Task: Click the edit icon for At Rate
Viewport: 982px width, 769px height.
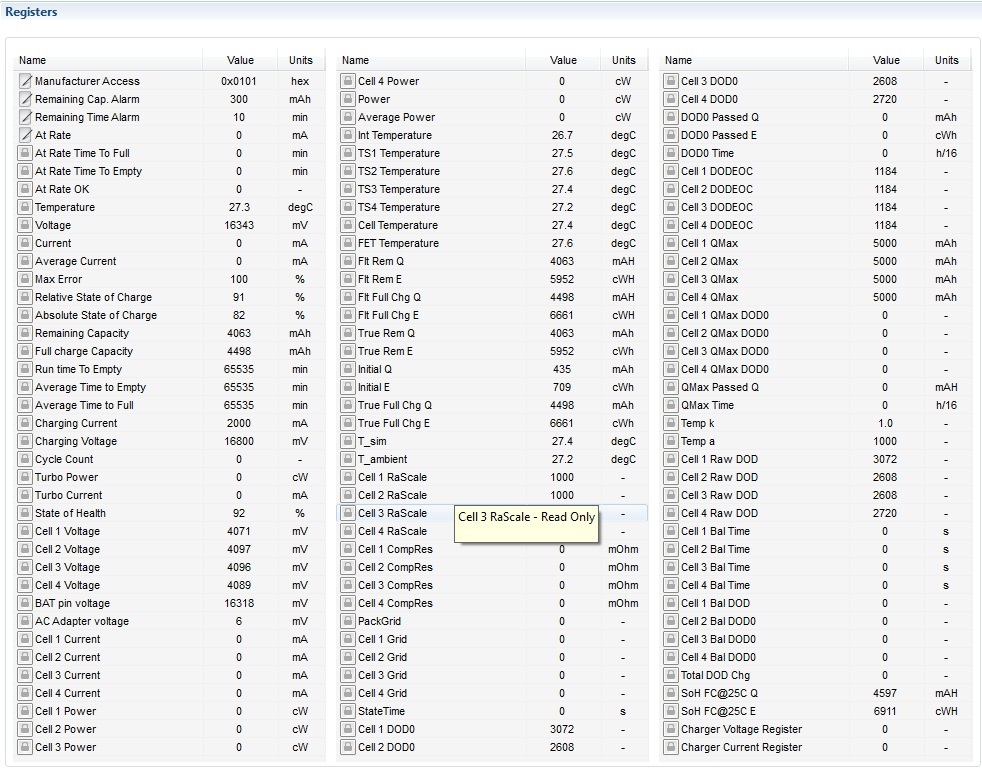Action: pos(25,135)
